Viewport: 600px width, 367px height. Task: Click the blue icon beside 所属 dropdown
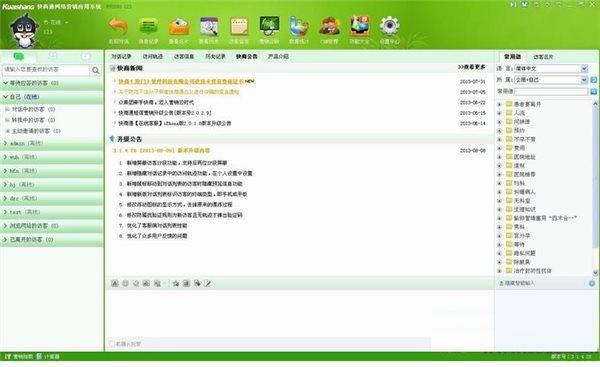pyautogui.click(x=593, y=80)
